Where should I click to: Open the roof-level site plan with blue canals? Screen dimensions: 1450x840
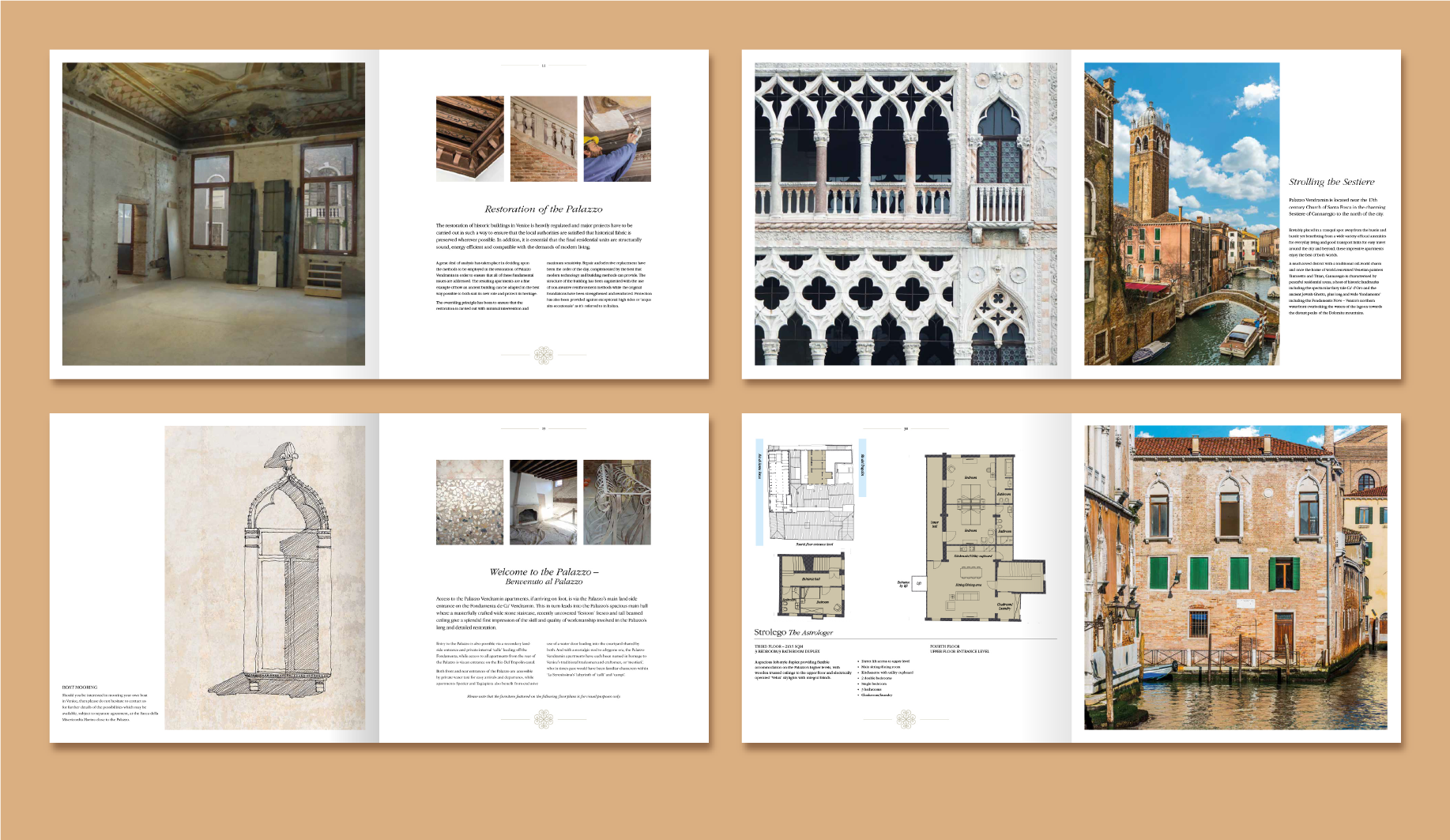(811, 492)
